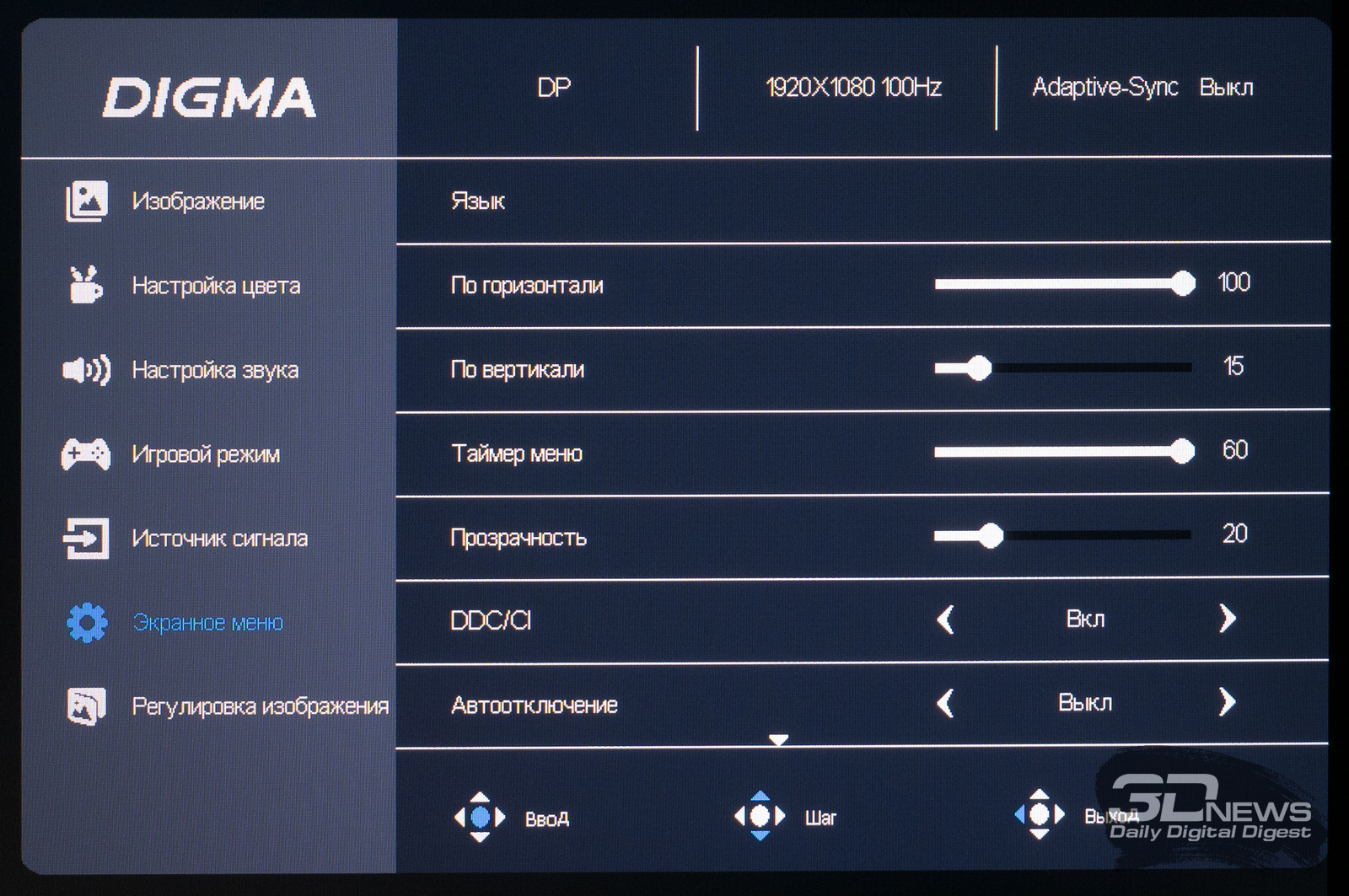Image resolution: width=1349 pixels, height=896 pixels.
Task: Select the Язык setting row
Action: pyautogui.click(x=863, y=201)
